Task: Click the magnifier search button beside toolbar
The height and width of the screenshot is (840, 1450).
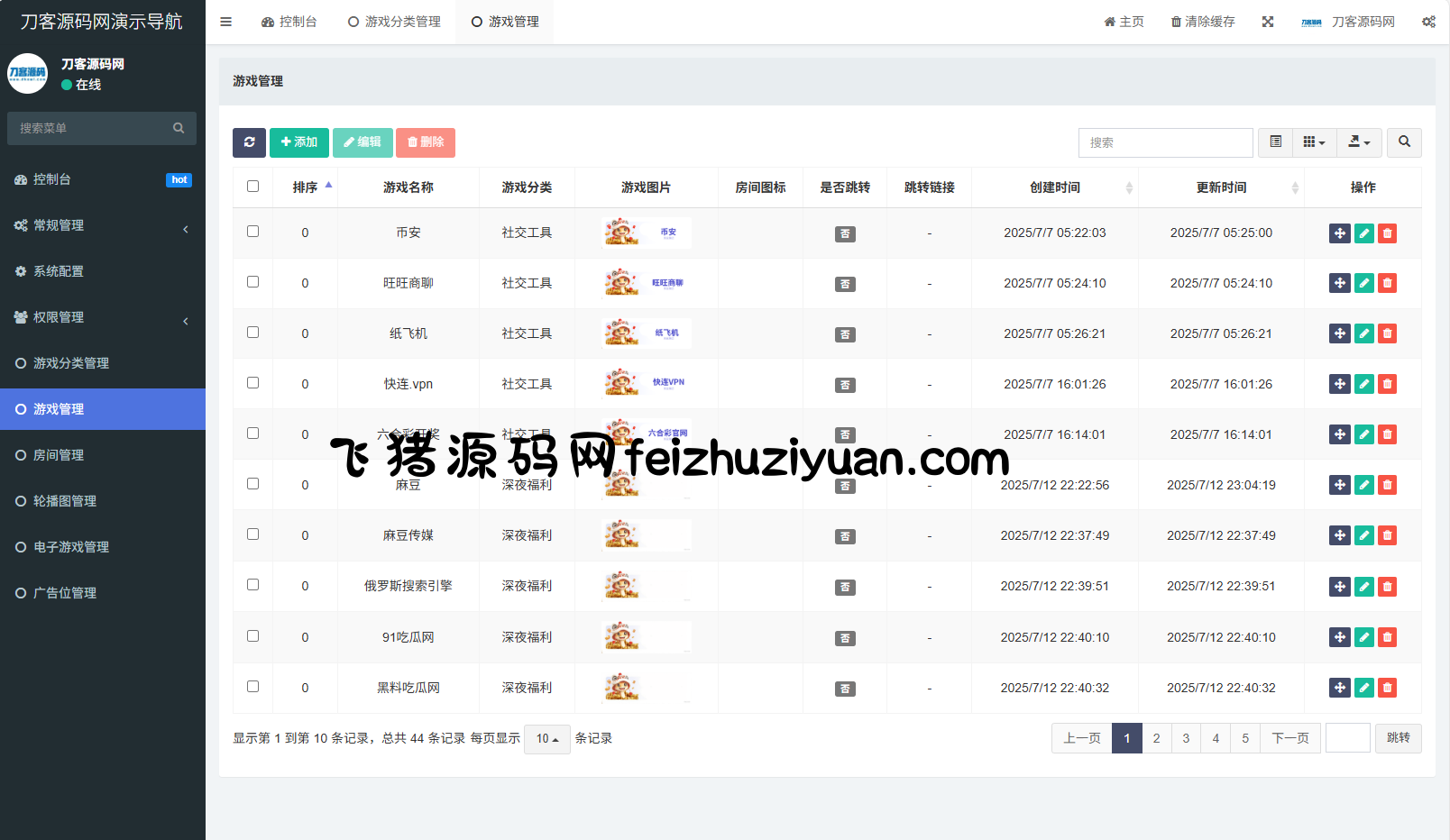Action: point(1404,142)
